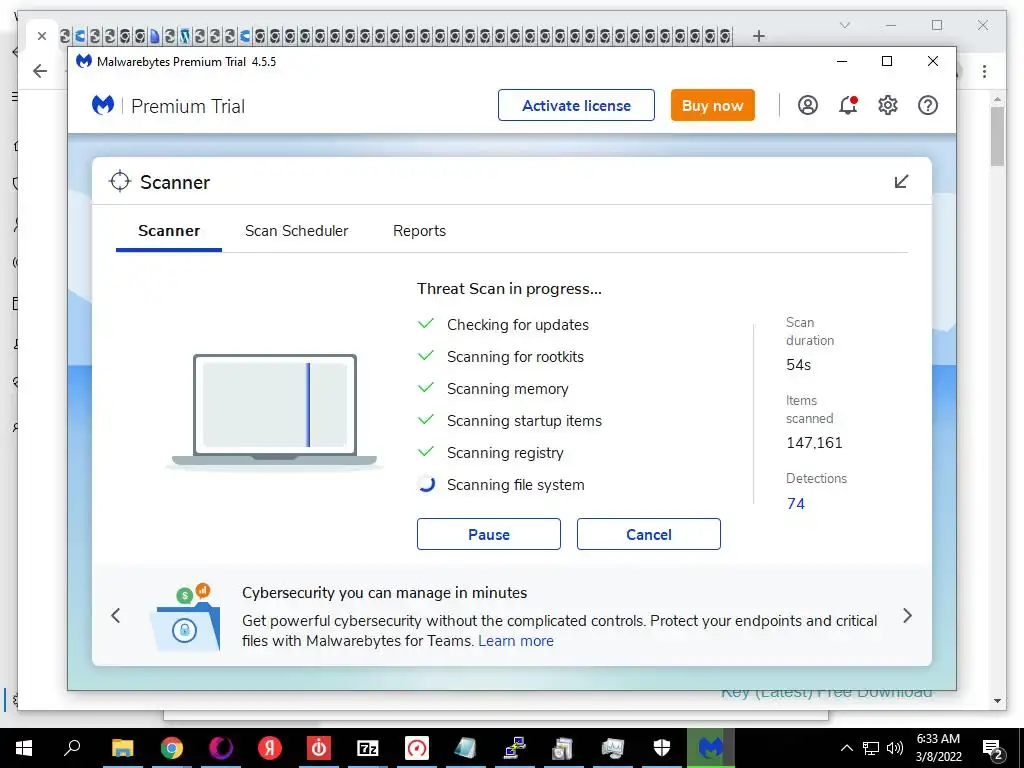The image size is (1024, 768).
Task: Open File Explorer from taskbar
Action: 122,748
